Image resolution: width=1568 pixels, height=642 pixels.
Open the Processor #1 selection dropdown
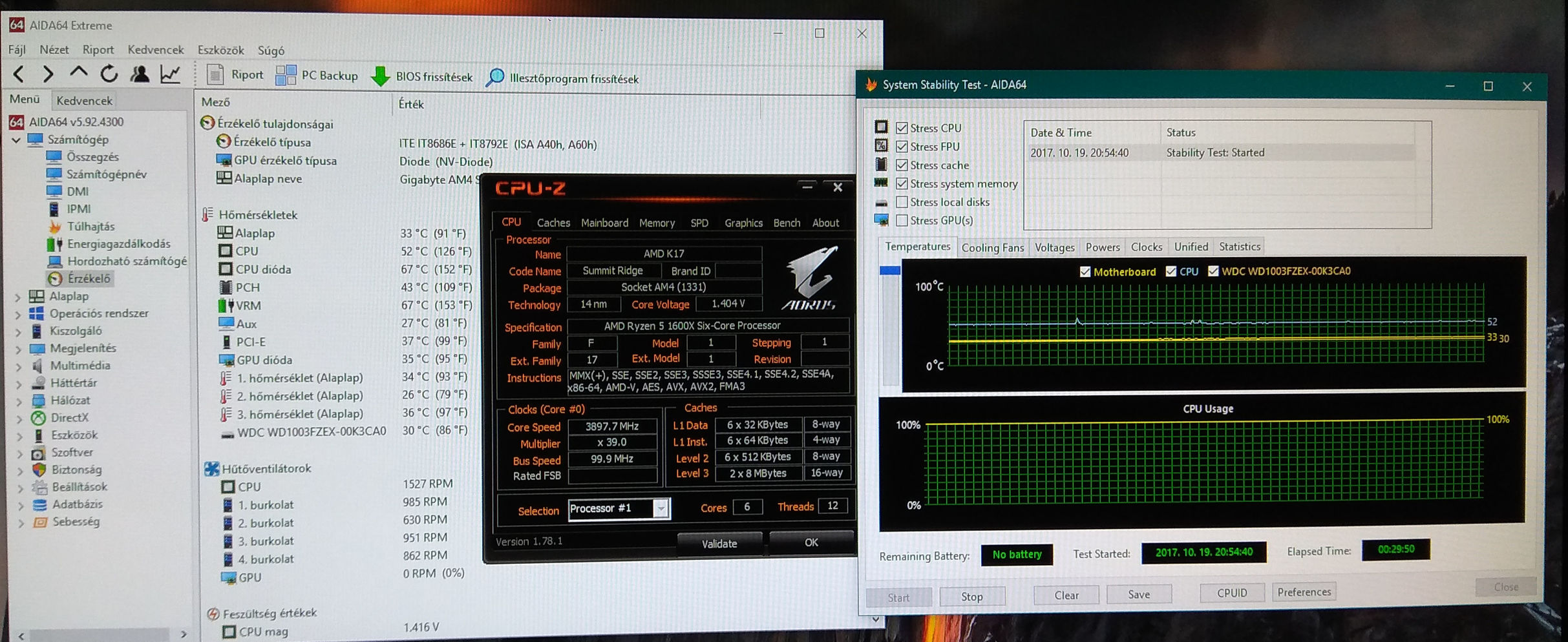tap(661, 509)
